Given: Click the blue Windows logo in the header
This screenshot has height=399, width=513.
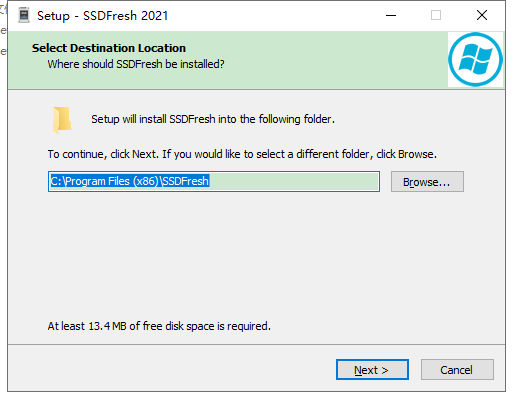Looking at the screenshot, I should coord(475,59).
